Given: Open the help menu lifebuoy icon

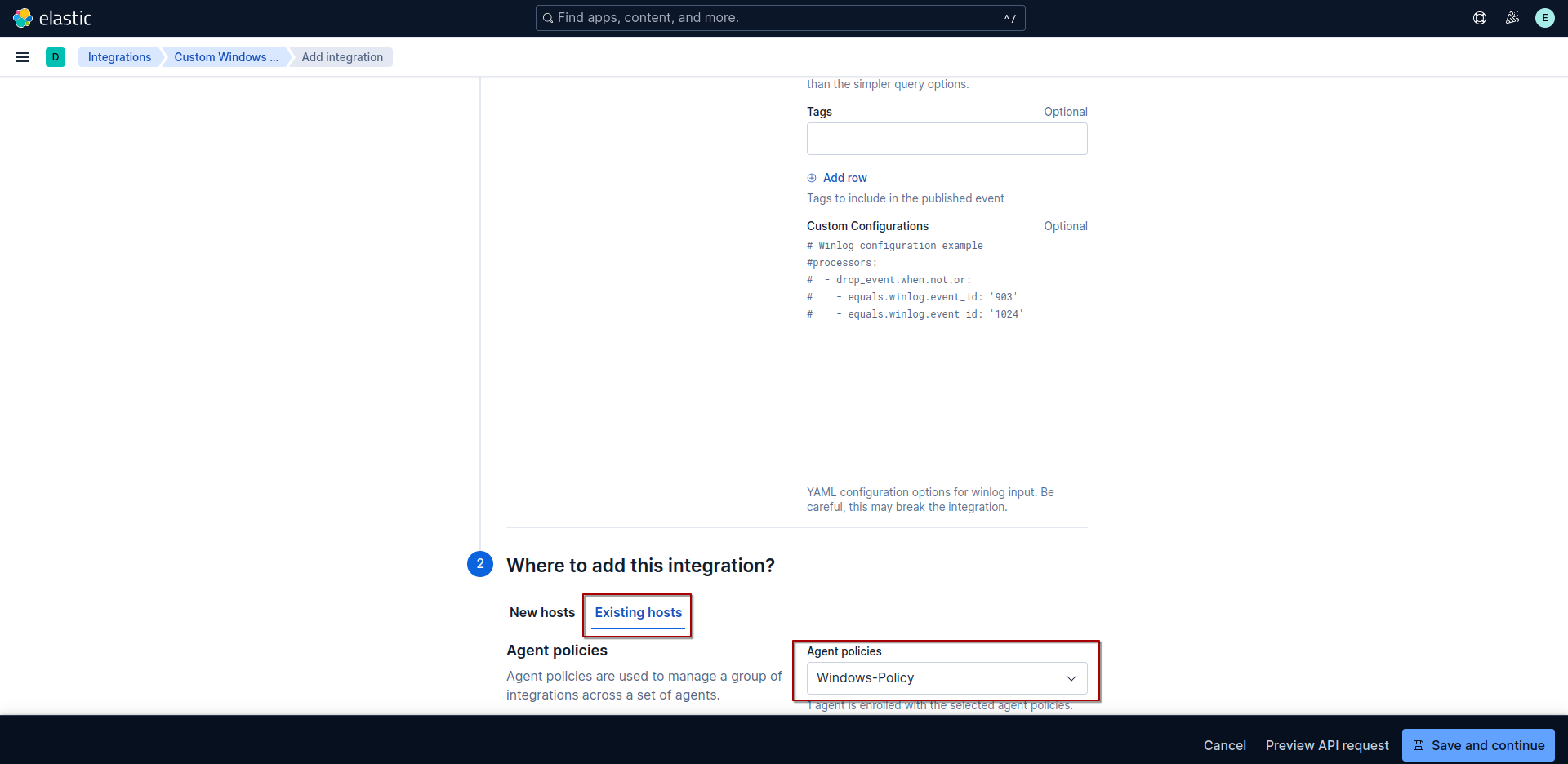Looking at the screenshot, I should pos(1480,18).
